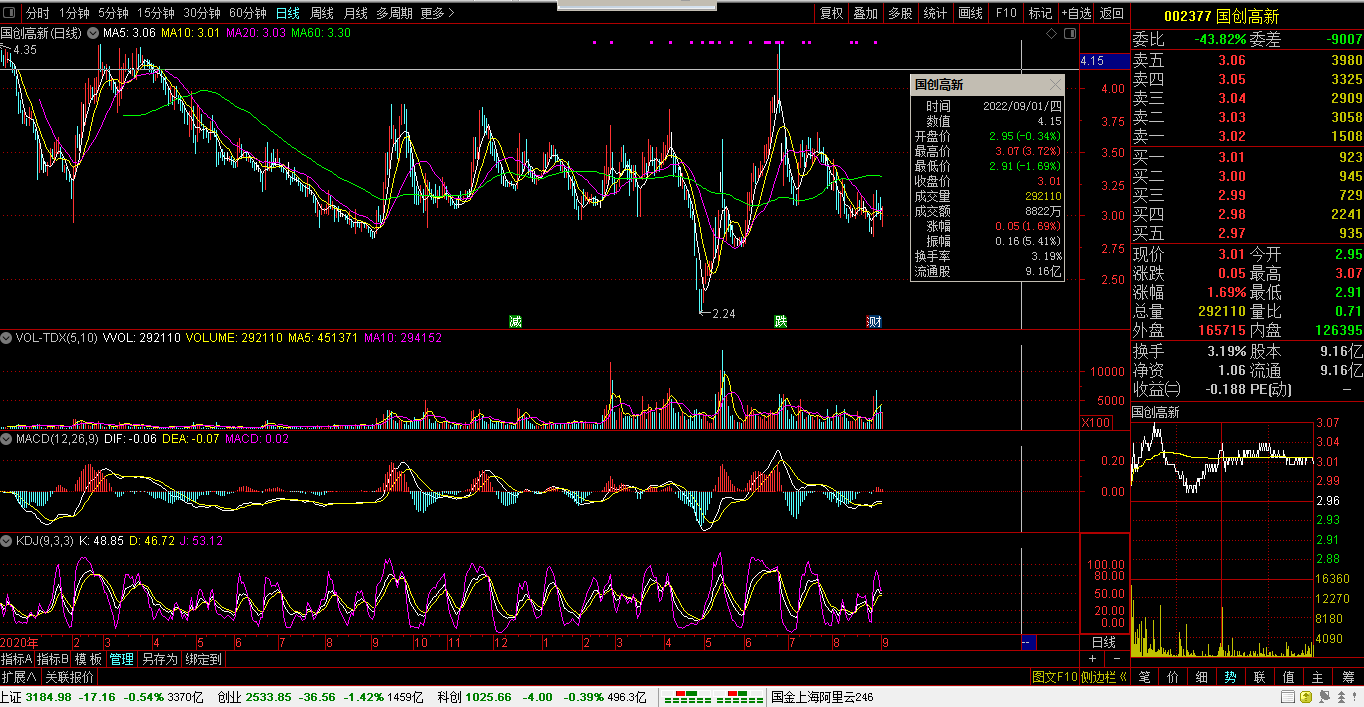Viewport: 1364px width, 707px height.
Task: Expand the 更多 periods dropdown
Action: [x=437, y=13]
